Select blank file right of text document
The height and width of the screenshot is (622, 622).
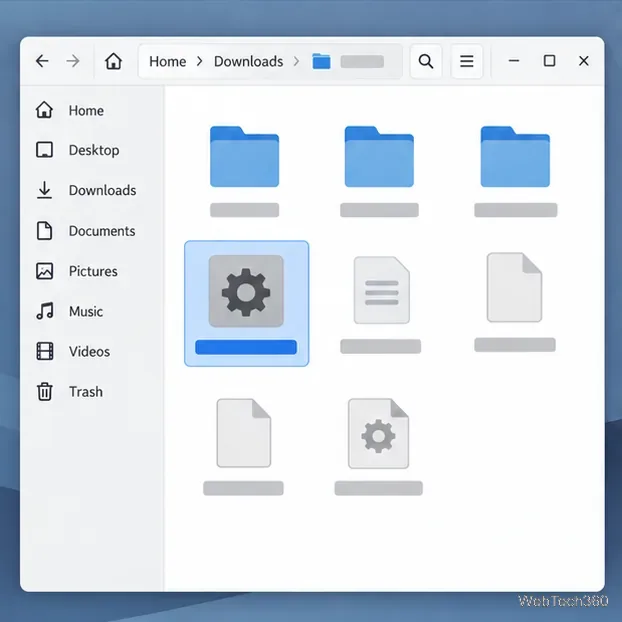[x=514, y=287]
